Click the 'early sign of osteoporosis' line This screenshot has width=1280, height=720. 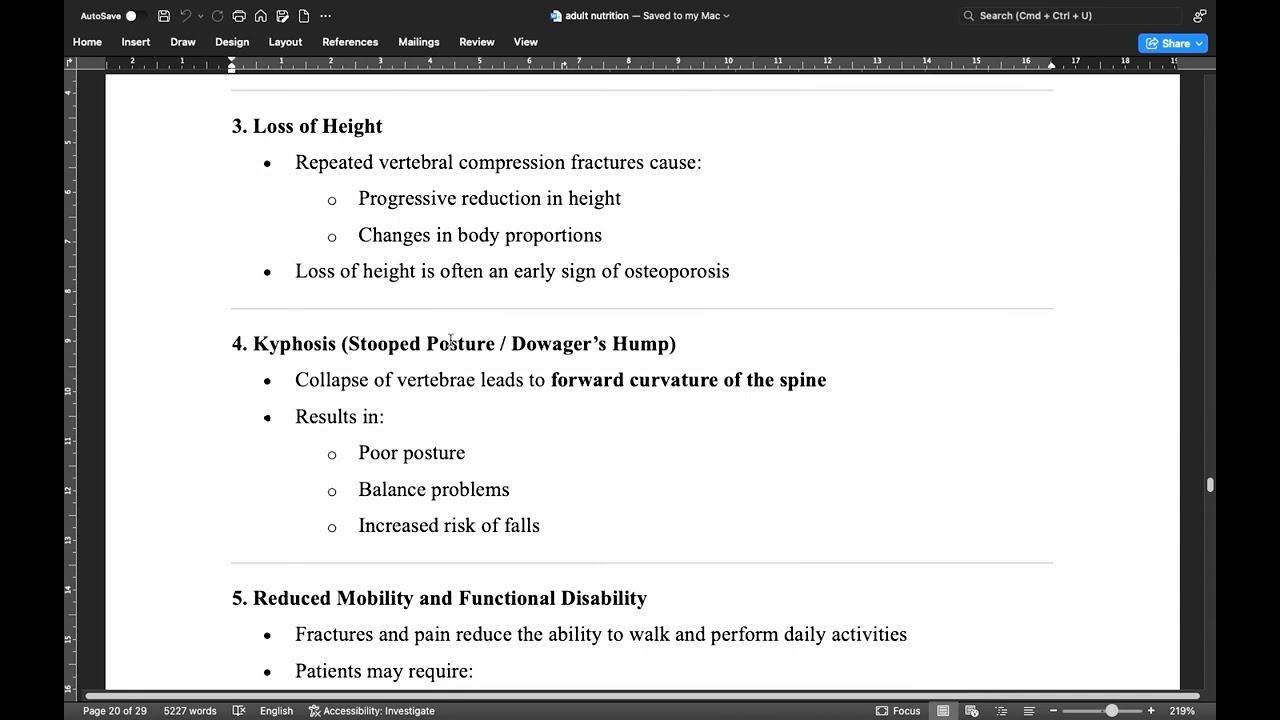tap(512, 271)
